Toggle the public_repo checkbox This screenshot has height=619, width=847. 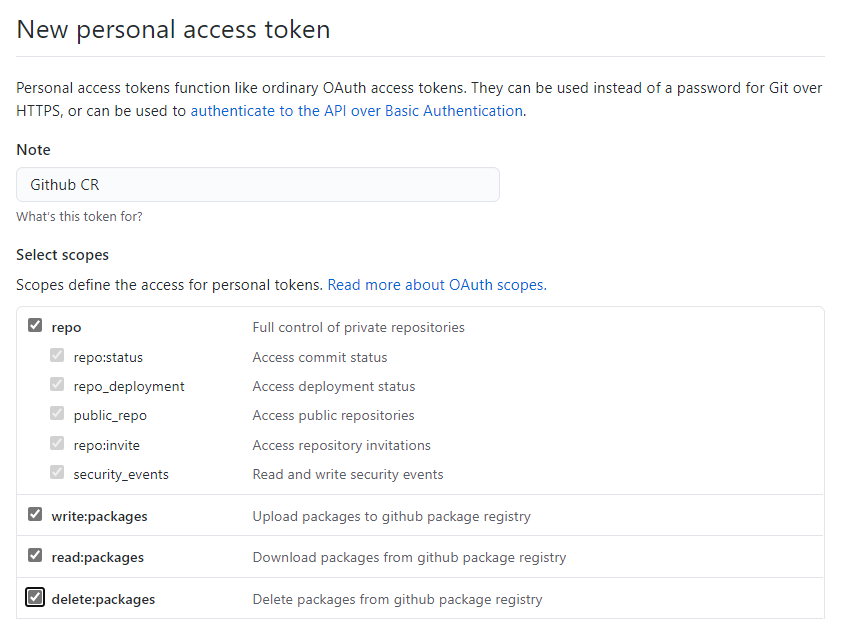click(x=58, y=414)
